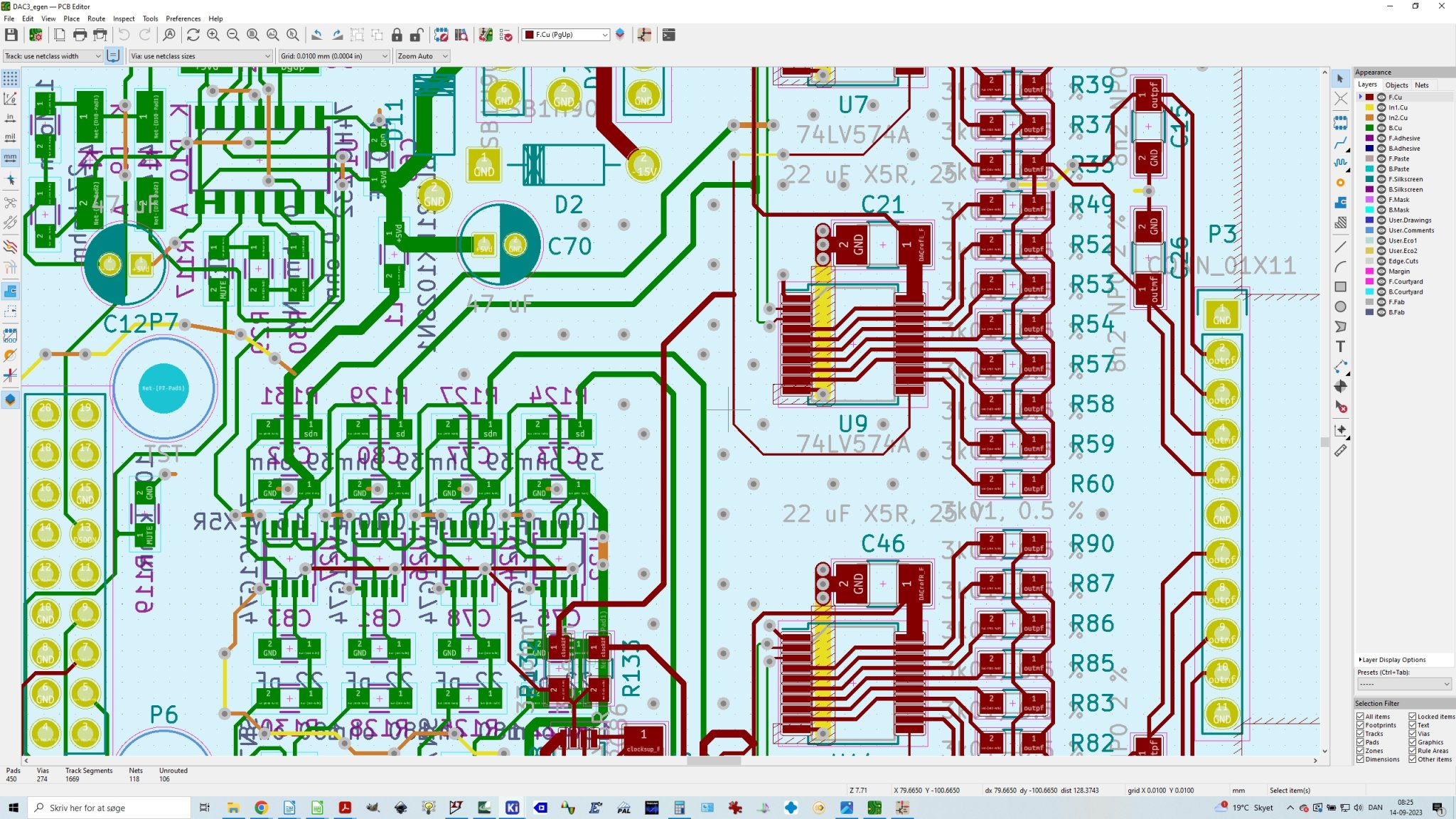
Task: Rotate selection counterclockwise
Action: [x=317, y=35]
